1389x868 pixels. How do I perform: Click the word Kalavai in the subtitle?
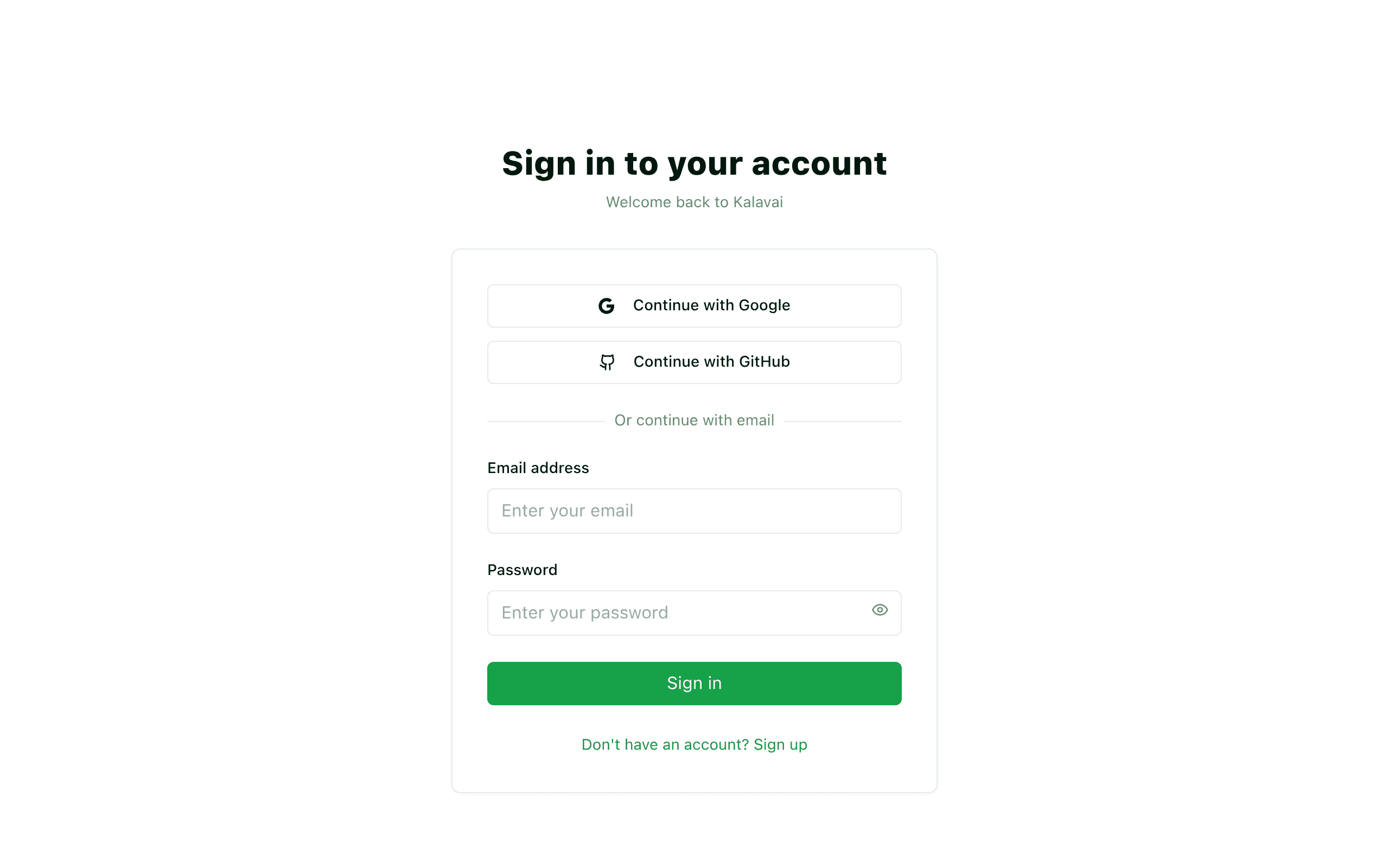pyautogui.click(x=757, y=202)
